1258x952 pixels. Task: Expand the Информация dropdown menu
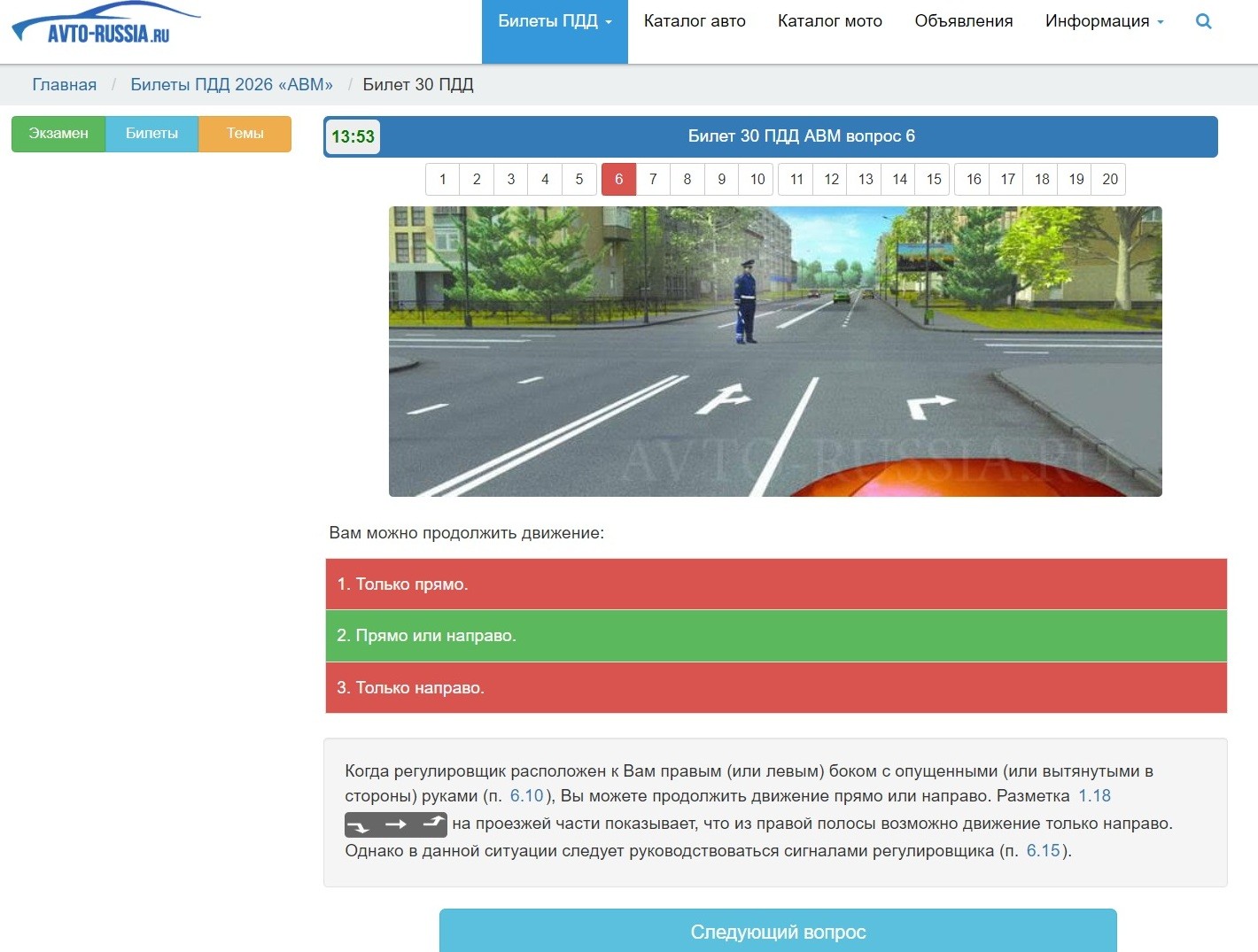point(1104,21)
